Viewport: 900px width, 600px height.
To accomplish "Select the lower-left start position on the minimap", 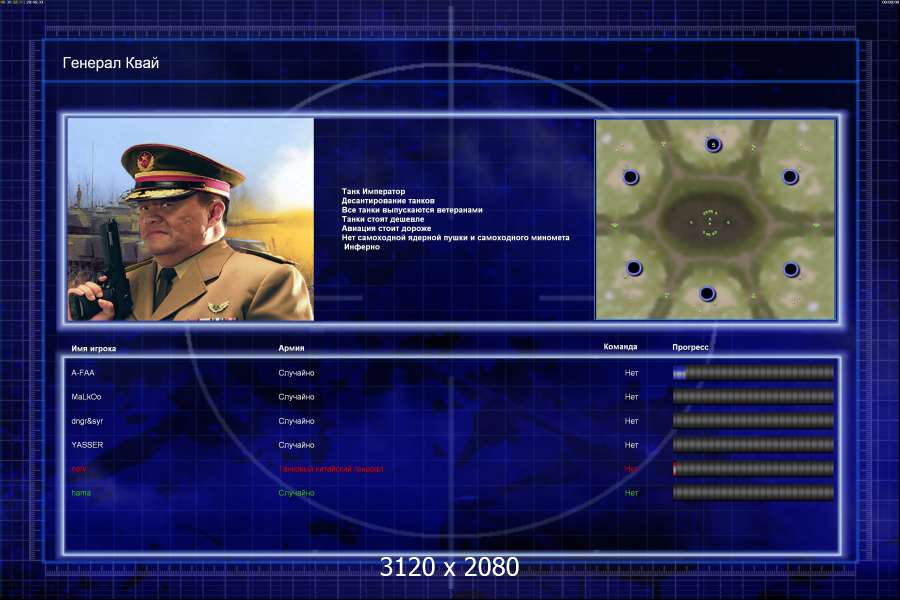I will click(x=634, y=268).
